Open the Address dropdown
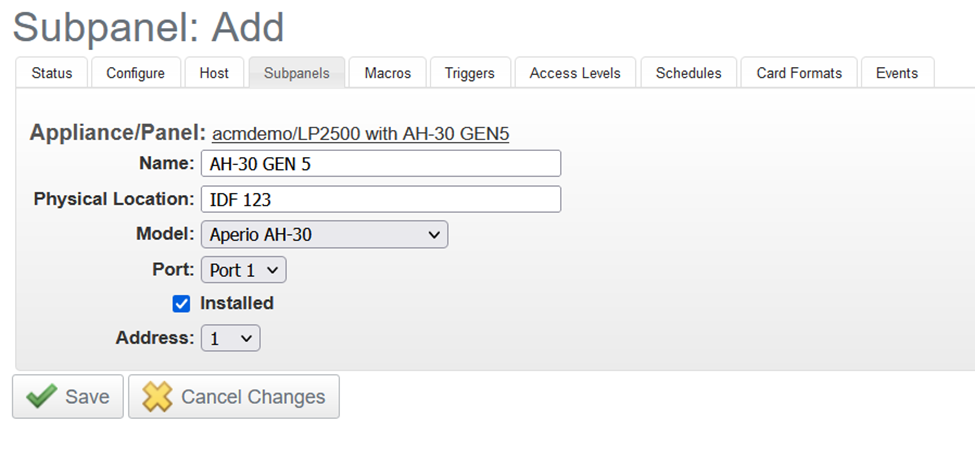This screenshot has width=975, height=473. pyautogui.click(x=230, y=338)
